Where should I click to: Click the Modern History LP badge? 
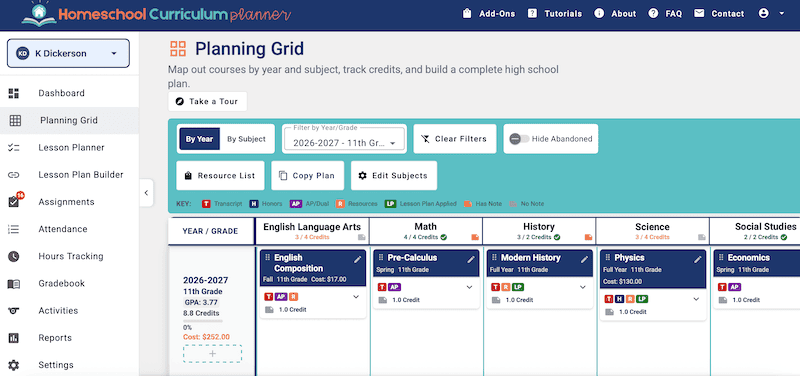point(517,287)
